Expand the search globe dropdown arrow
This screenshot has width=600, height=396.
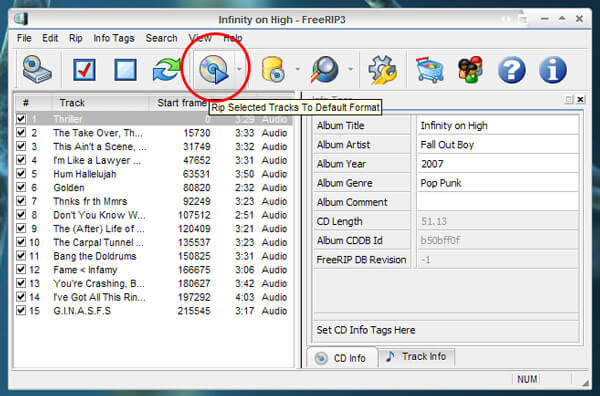click(350, 69)
